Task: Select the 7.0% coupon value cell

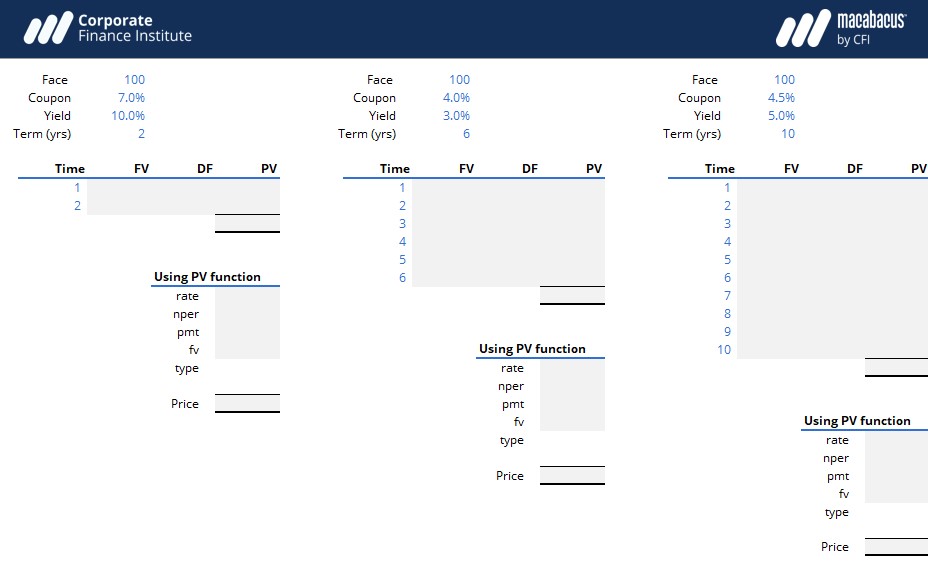Action: (x=128, y=98)
